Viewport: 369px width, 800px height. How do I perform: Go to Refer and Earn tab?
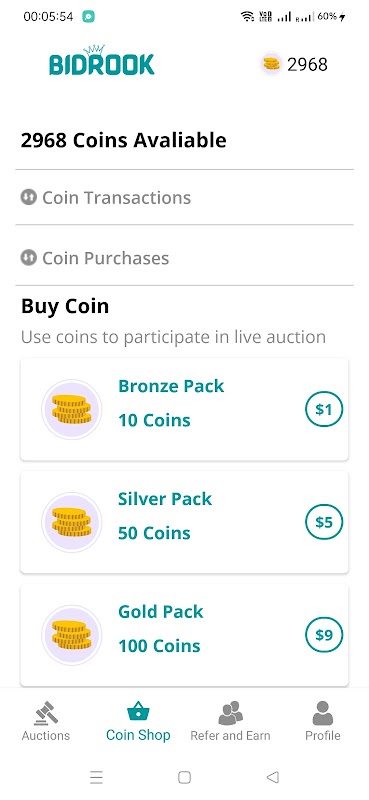[x=230, y=721]
